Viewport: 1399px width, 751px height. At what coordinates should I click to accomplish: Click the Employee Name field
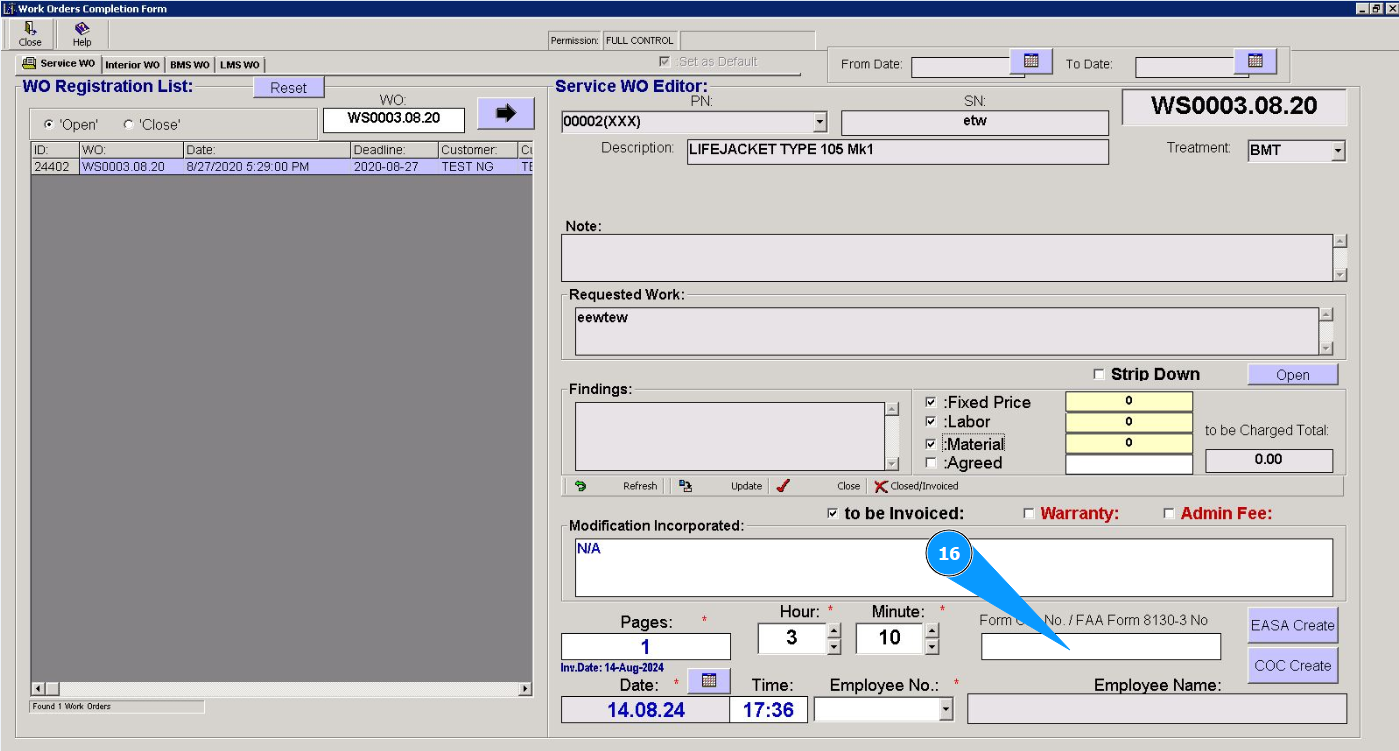click(1157, 709)
